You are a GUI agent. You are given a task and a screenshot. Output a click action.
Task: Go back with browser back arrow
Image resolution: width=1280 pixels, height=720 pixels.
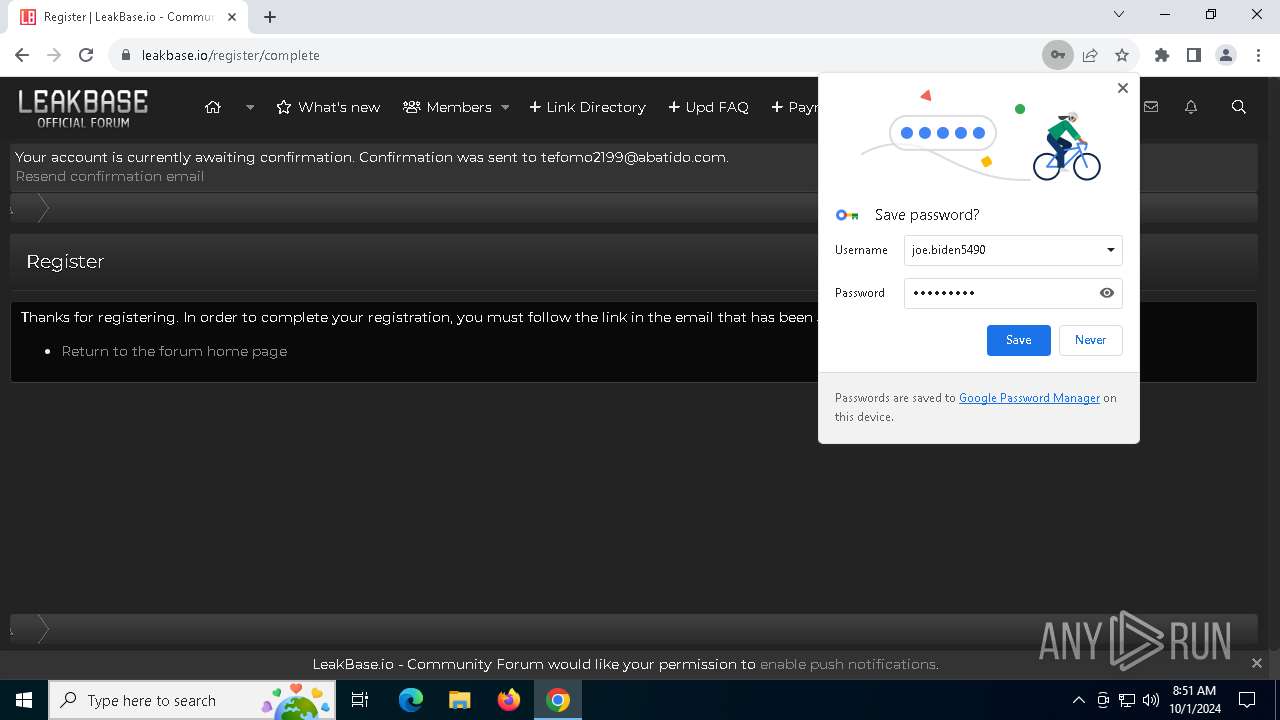pos(22,55)
